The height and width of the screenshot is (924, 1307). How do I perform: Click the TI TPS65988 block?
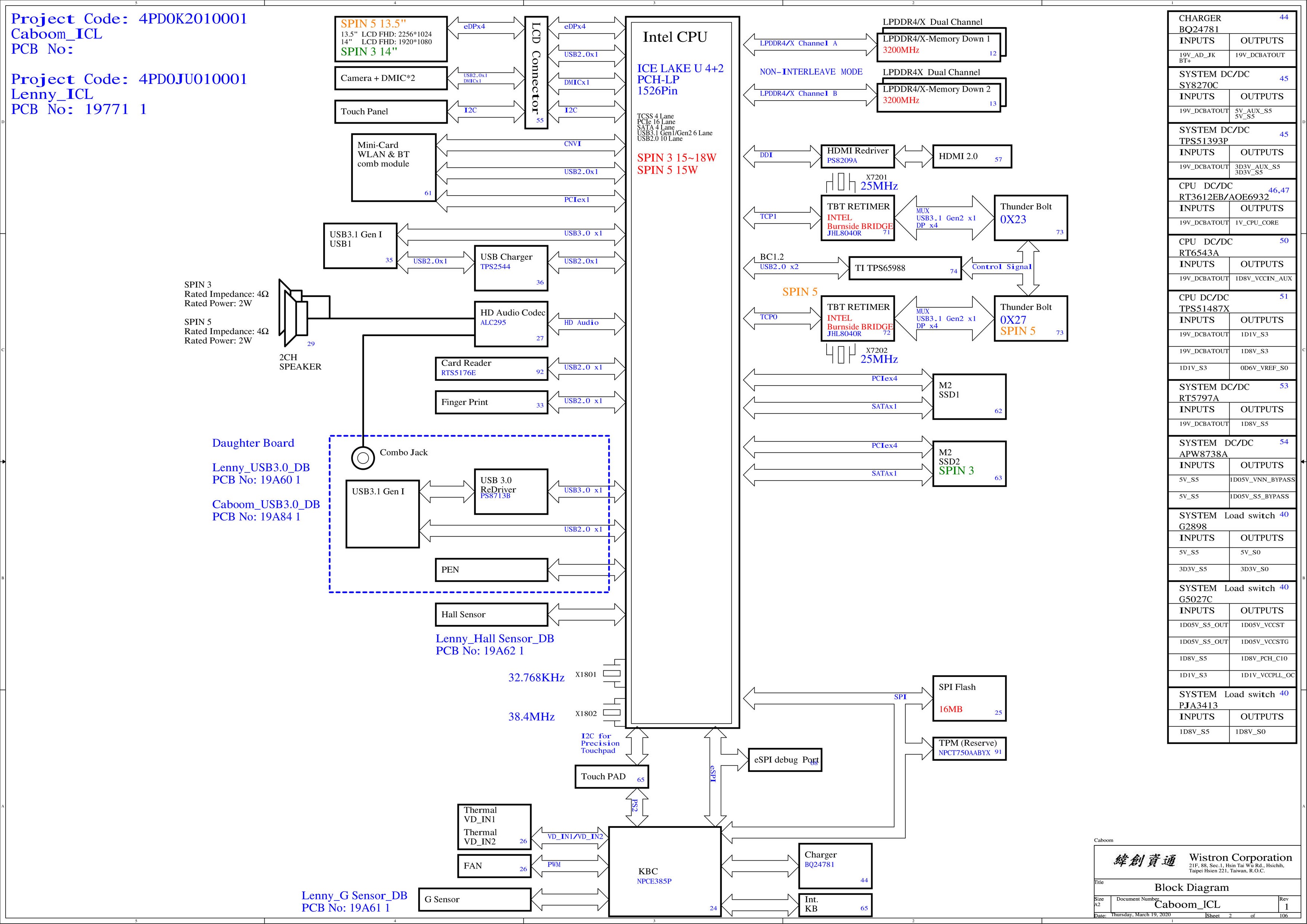click(905, 268)
